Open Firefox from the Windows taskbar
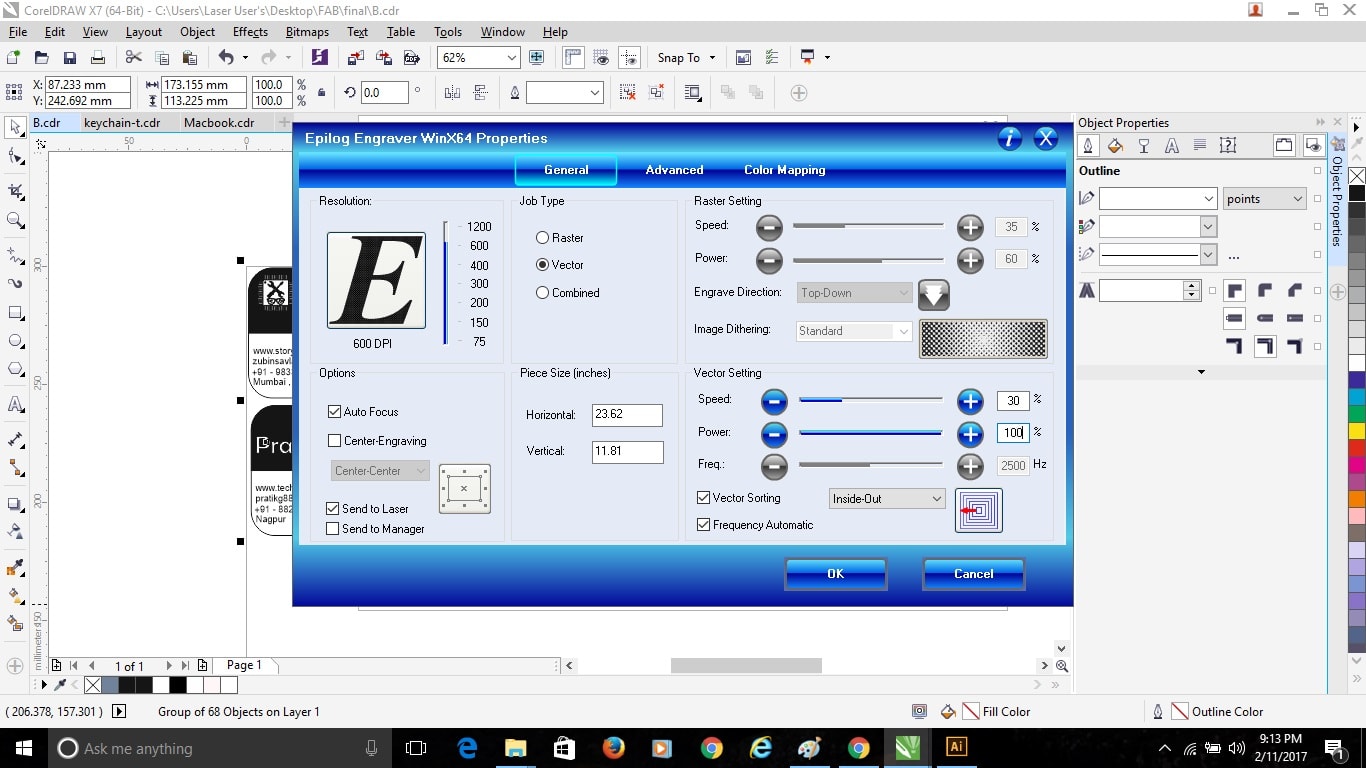The image size is (1366, 768). [613, 748]
